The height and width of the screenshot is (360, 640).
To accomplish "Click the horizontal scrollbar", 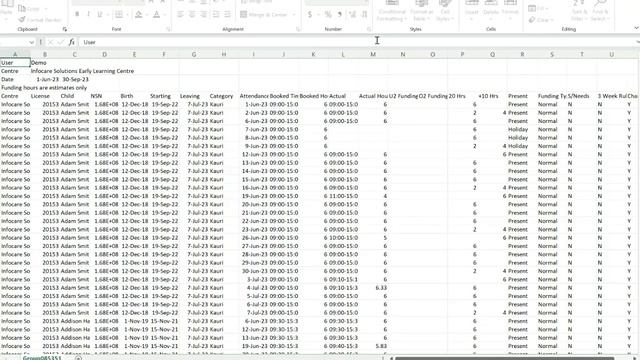I will pos(504,358).
